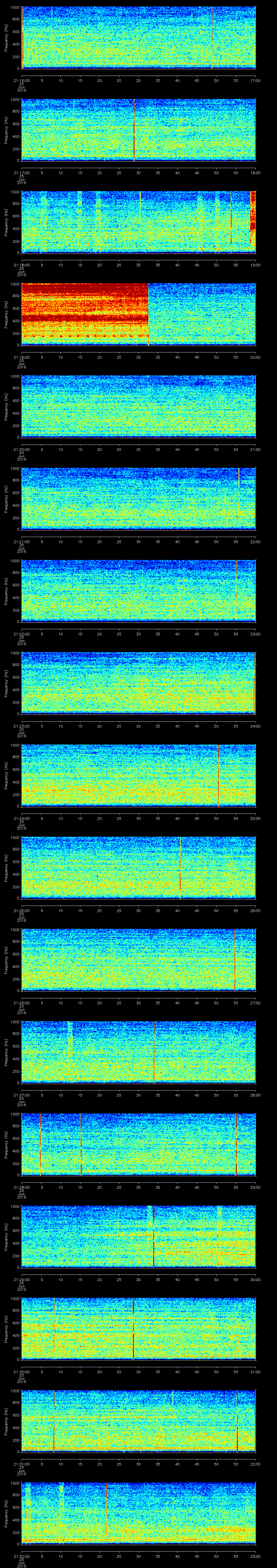Click the 21:28:00 start time label
The height and width of the screenshot is (1568, 277).
pyautogui.click(x=21, y=1187)
